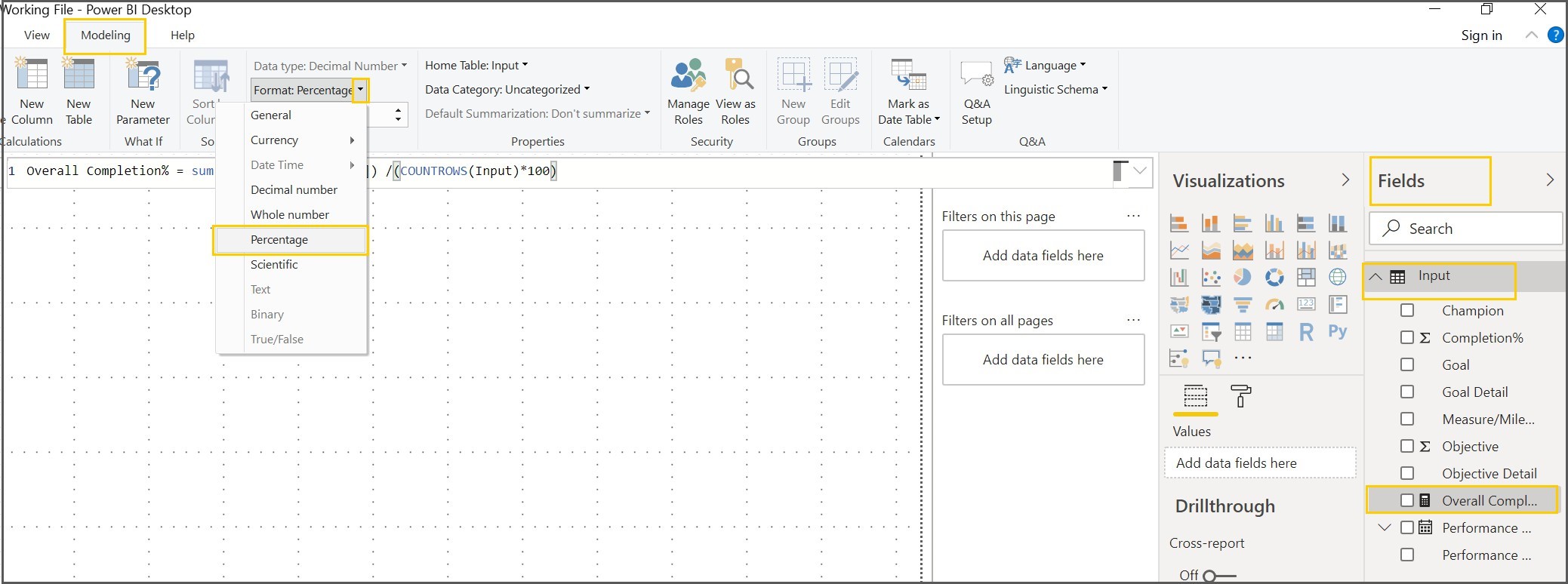Screen dimensions: 1568x584
Task: Expand the formula bar chevron
Action: pos(1140,171)
